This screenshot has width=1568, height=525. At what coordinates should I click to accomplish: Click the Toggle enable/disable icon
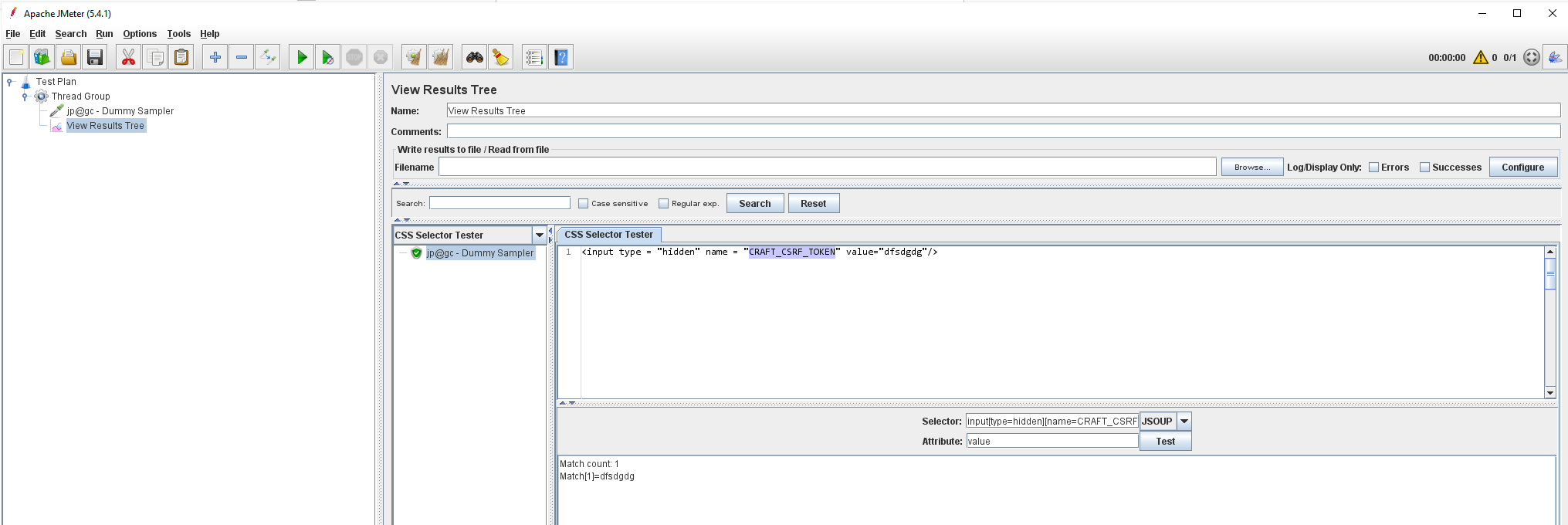[268, 57]
